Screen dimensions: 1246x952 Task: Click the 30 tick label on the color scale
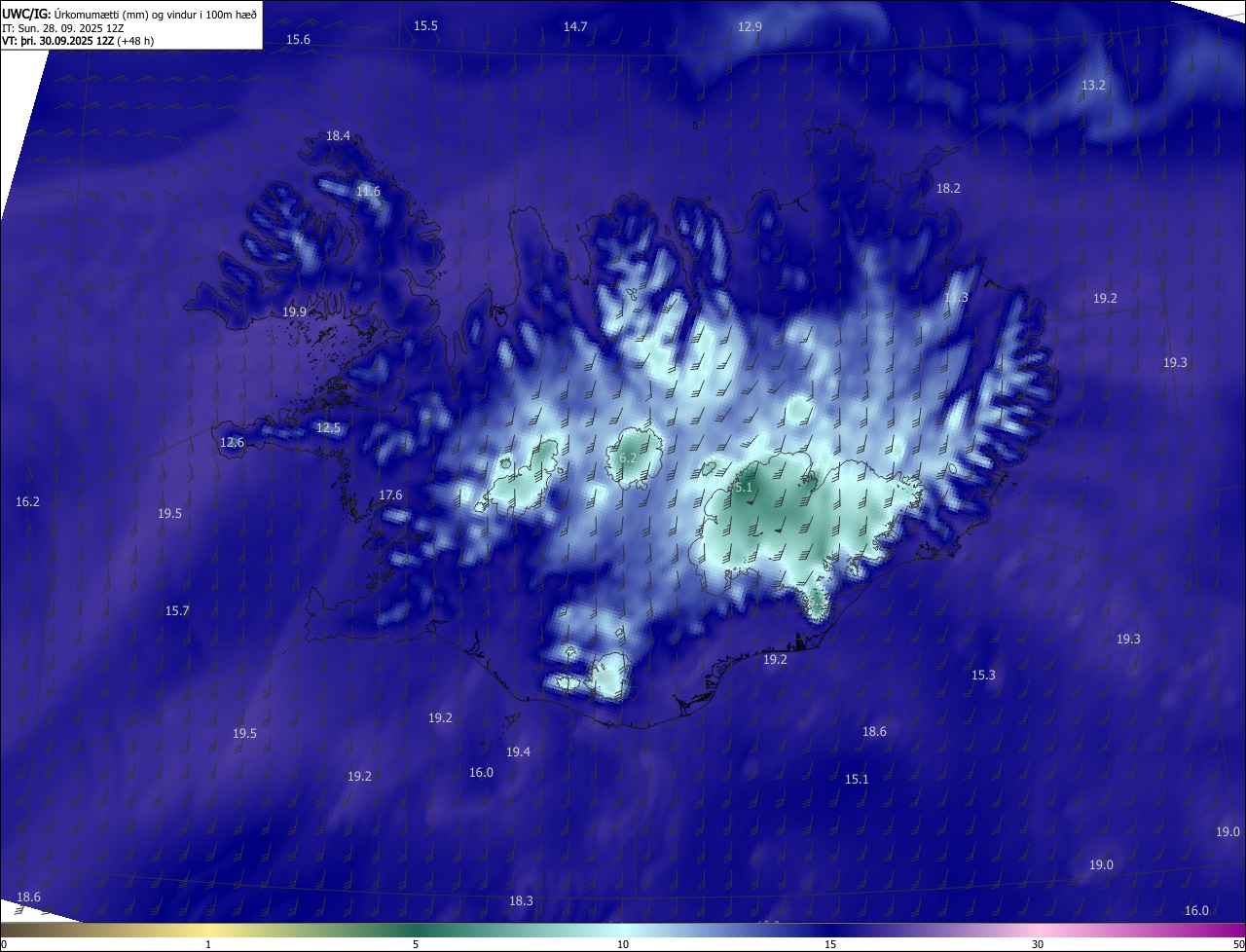tap(1038, 945)
